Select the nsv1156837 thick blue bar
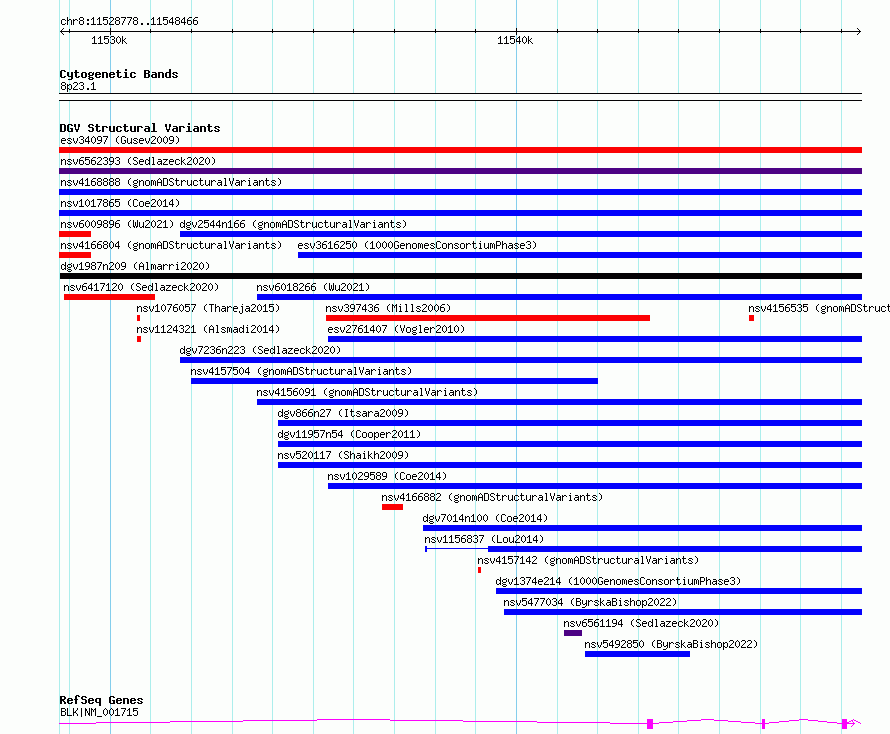The image size is (890, 734). tap(675, 549)
